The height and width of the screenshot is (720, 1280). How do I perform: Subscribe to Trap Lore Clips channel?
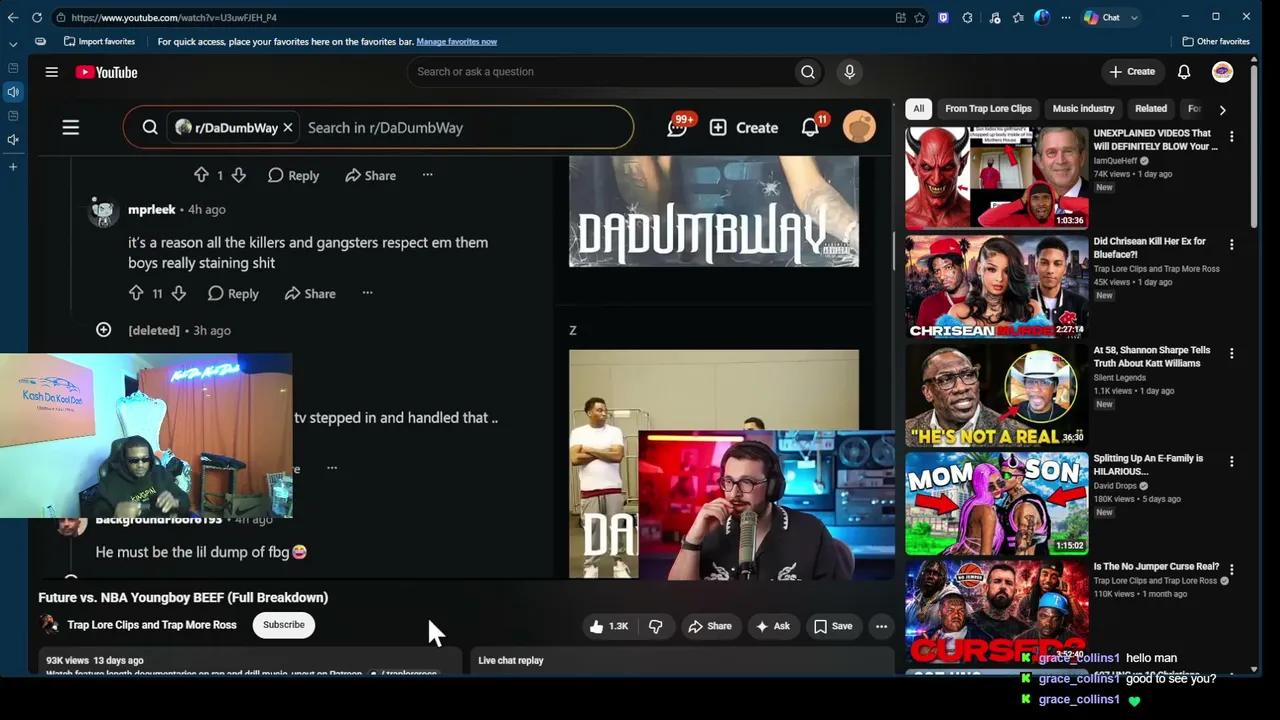pyautogui.click(x=284, y=625)
